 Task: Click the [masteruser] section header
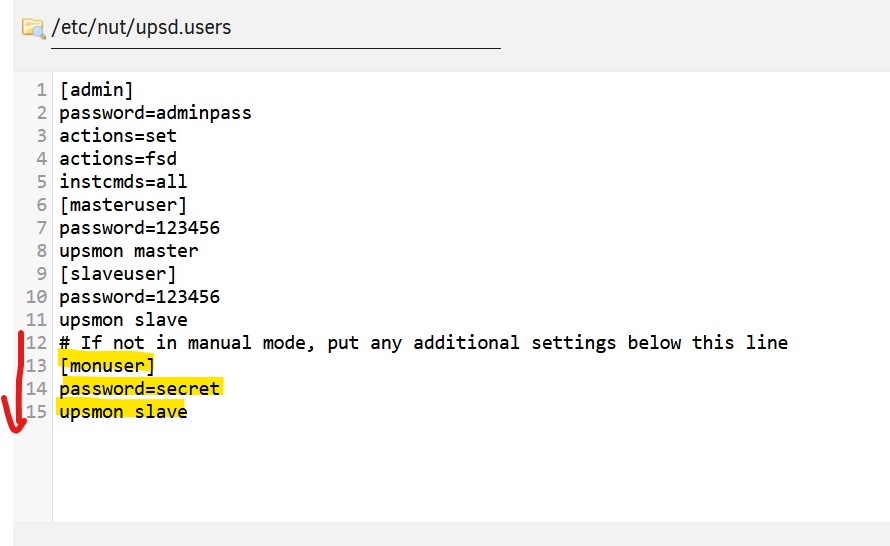tap(123, 205)
